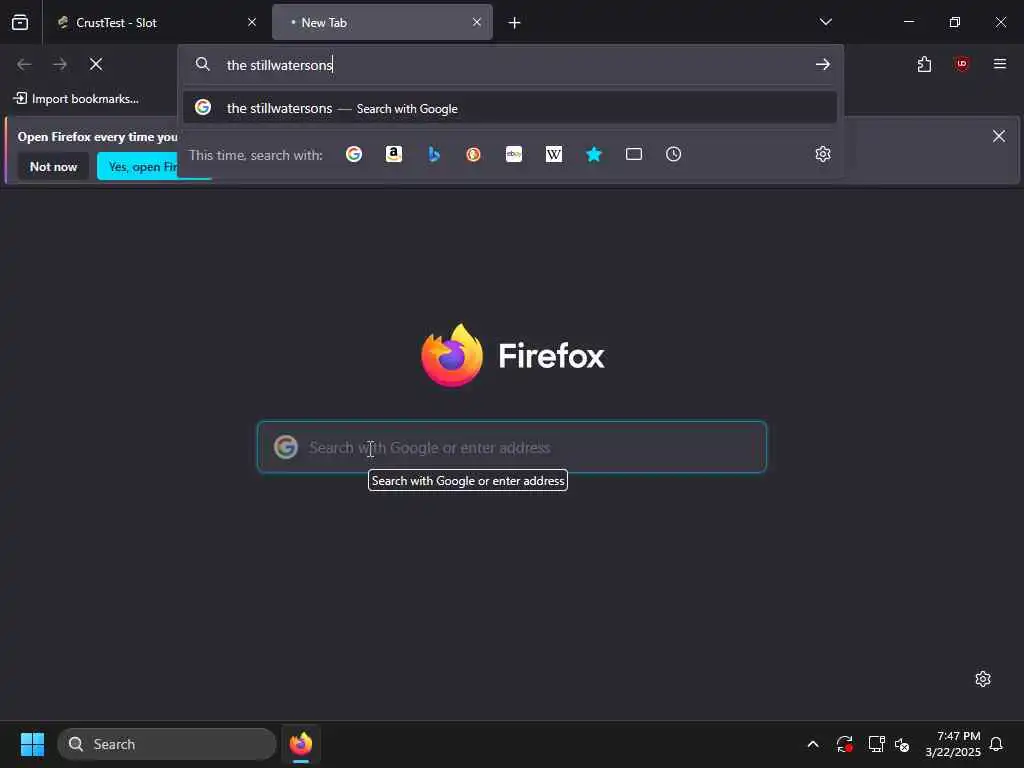The height and width of the screenshot is (768, 1024).
Task: Close the CrustTest - Slot tab
Action: coord(251,22)
